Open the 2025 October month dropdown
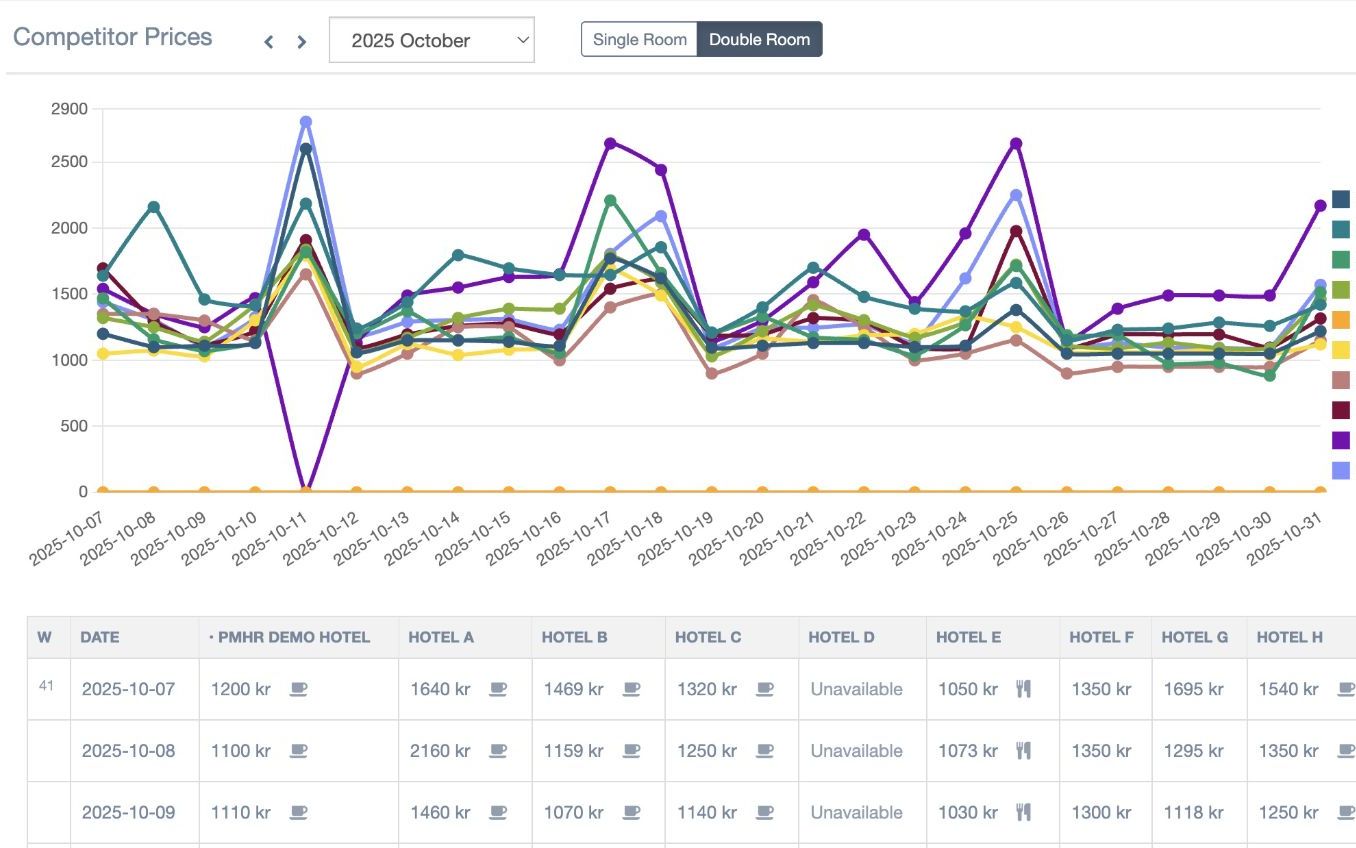The height and width of the screenshot is (848, 1356). [431, 40]
